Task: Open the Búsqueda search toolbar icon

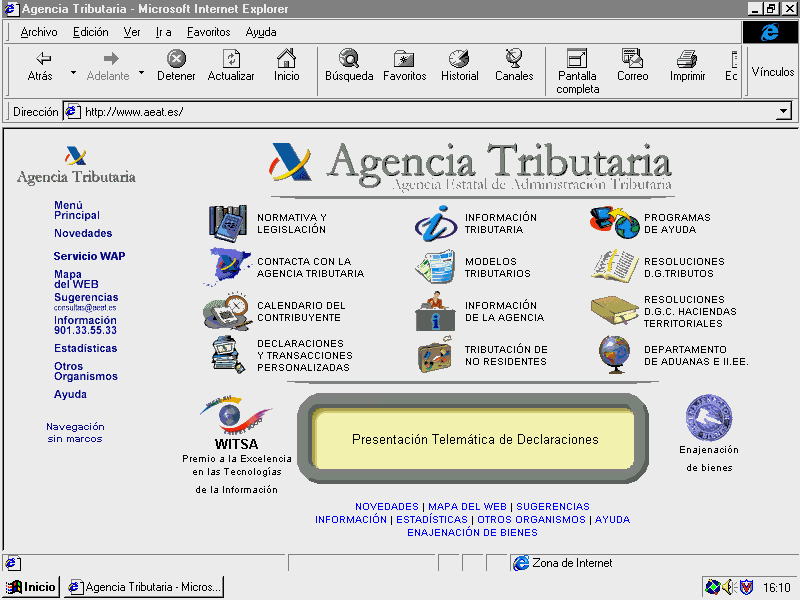Action: click(x=349, y=59)
